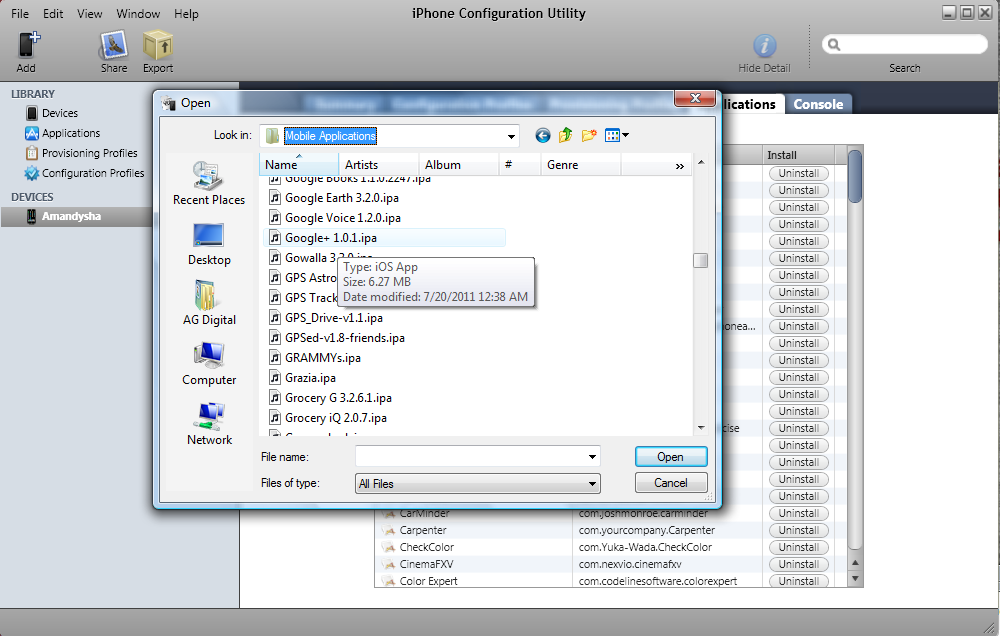Open the Help menu
1000x636 pixels.
[x=186, y=13]
